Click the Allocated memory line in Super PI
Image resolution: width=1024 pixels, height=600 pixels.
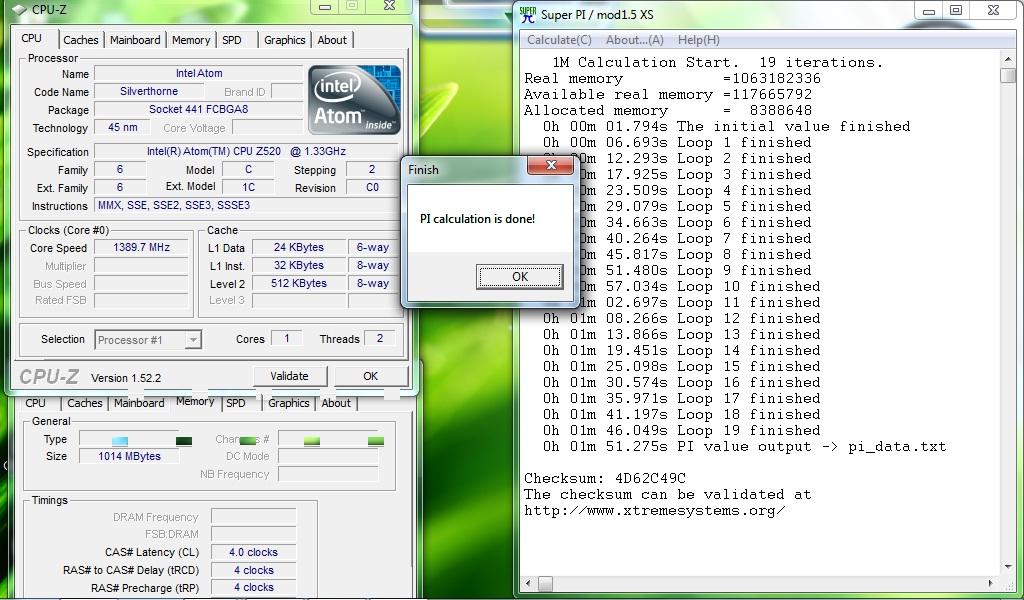(x=667, y=111)
